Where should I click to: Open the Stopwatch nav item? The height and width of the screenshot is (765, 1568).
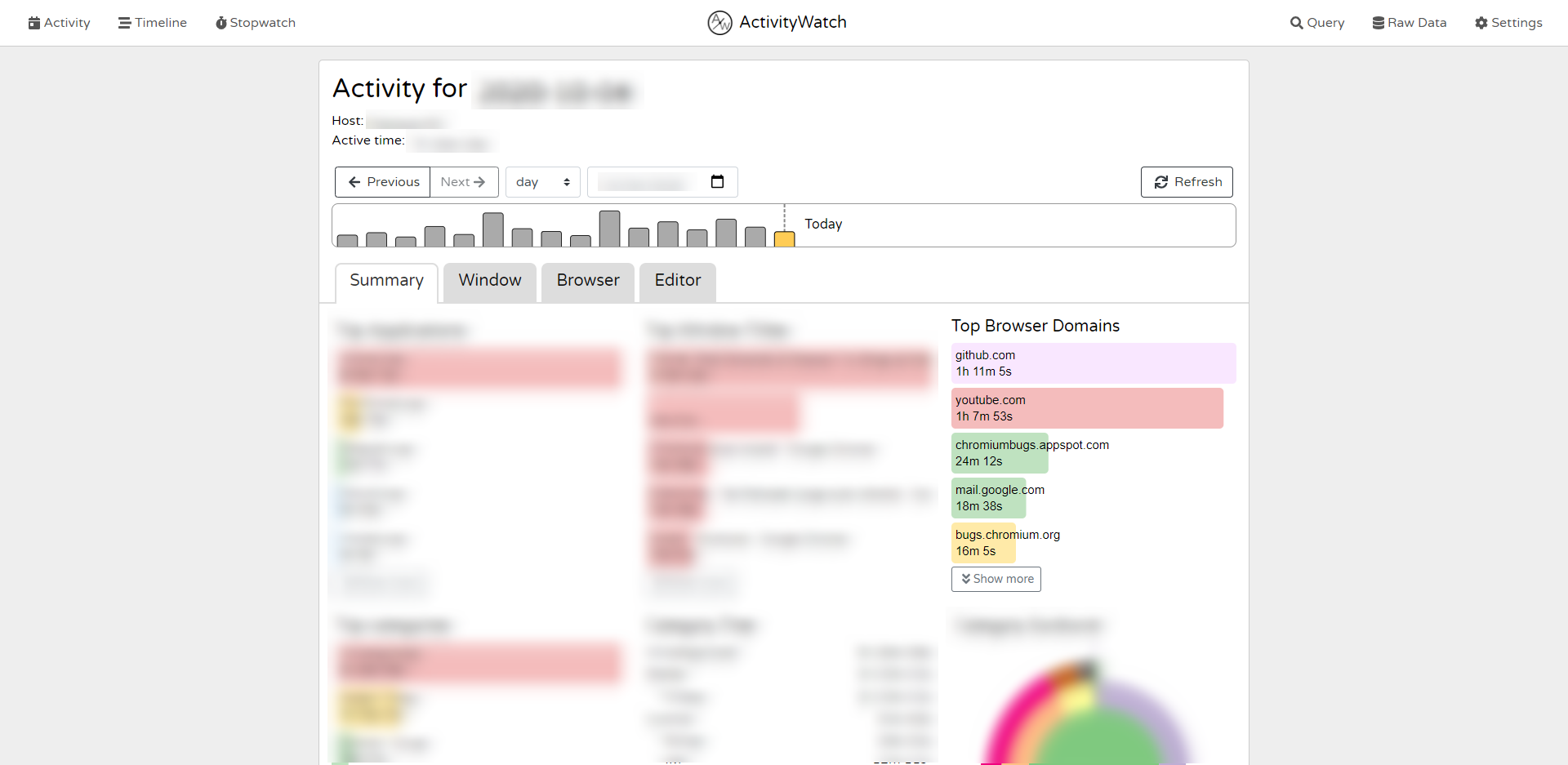point(256,23)
